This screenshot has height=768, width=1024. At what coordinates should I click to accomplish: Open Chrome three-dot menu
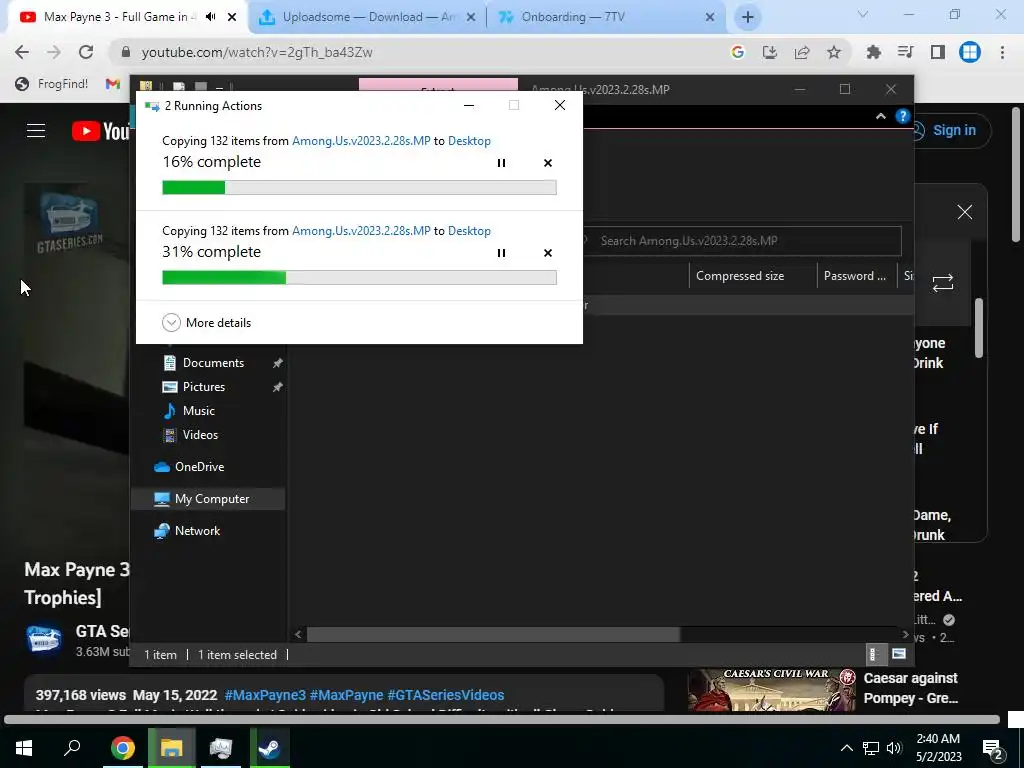click(x=1002, y=52)
